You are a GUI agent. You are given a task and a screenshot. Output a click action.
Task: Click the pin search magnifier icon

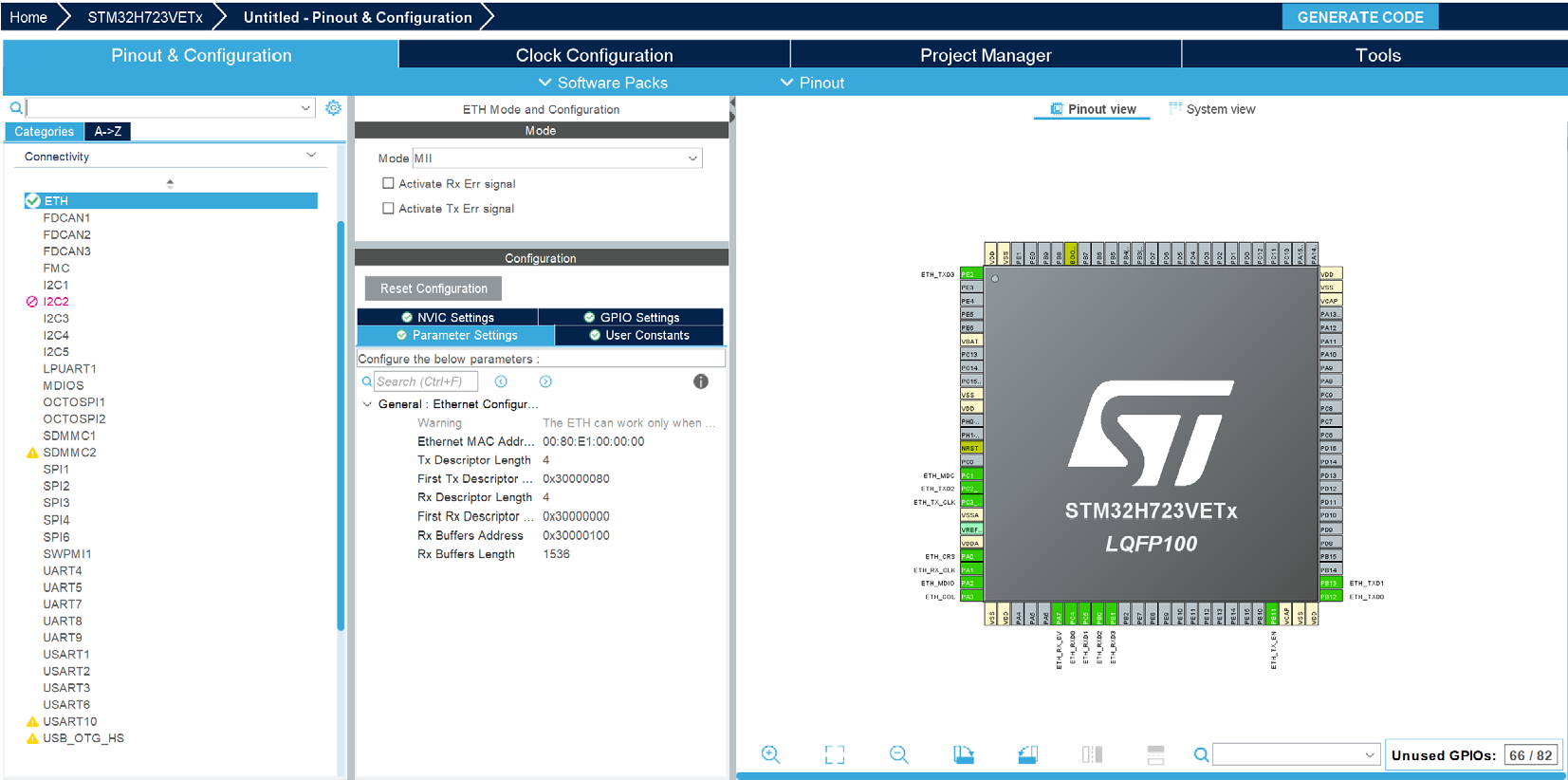pyautogui.click(x=1201, y=754)
